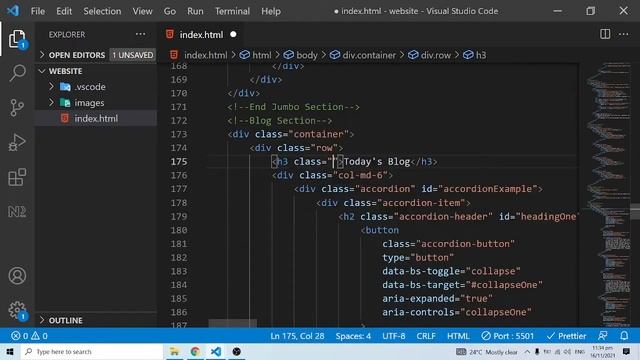Click Prettier status bar item
The image size is (640, 360).
(x=566, y=336)
